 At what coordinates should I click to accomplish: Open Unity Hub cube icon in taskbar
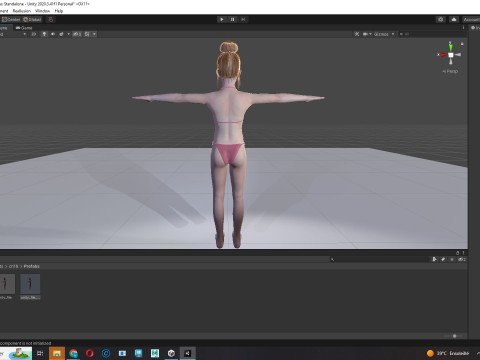(171, 353)
